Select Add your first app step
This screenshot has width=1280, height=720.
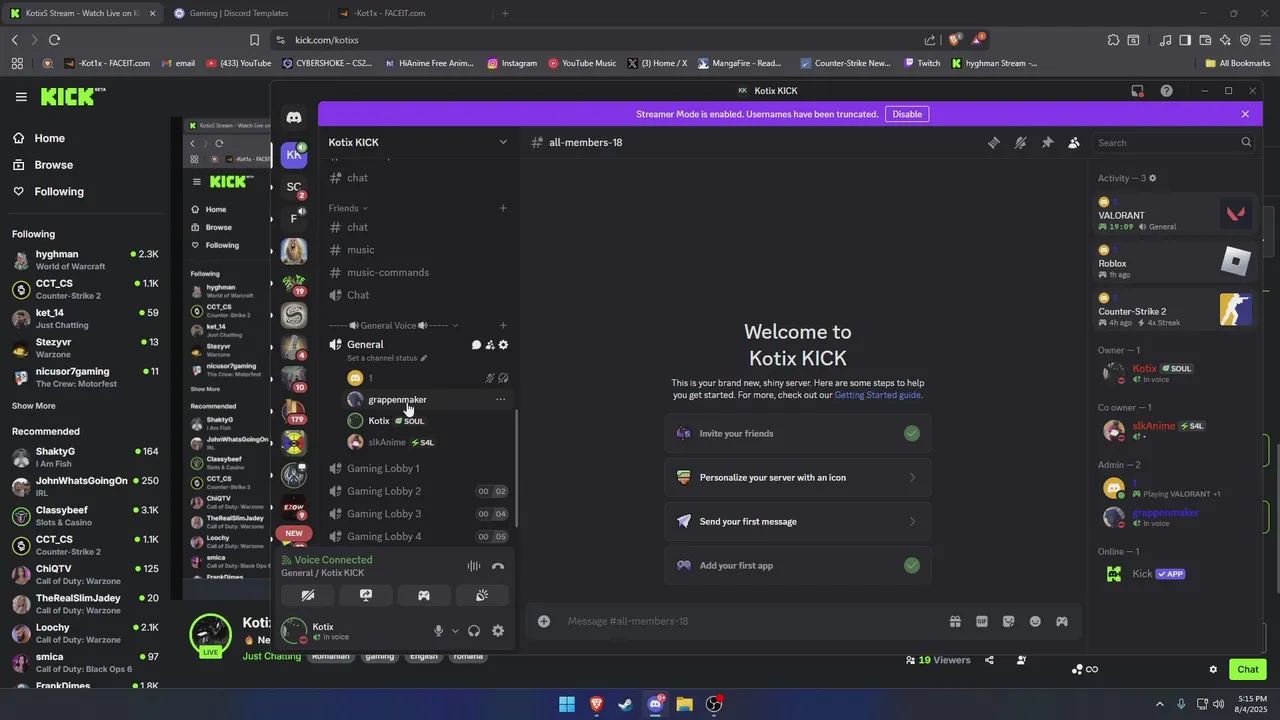pos(798,565)
